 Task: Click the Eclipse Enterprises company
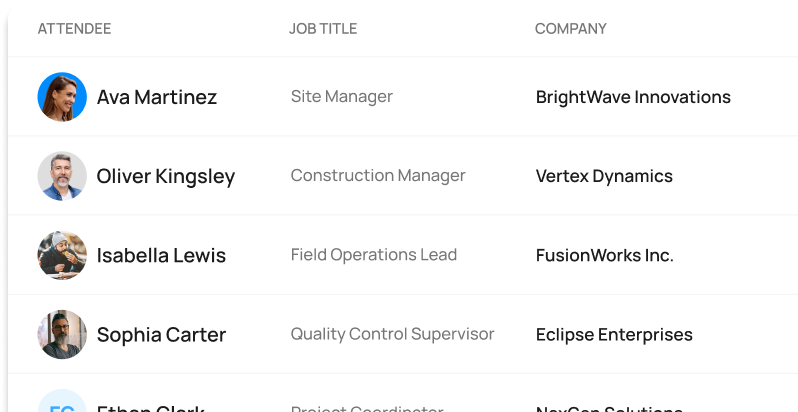[x=614, y=334]
